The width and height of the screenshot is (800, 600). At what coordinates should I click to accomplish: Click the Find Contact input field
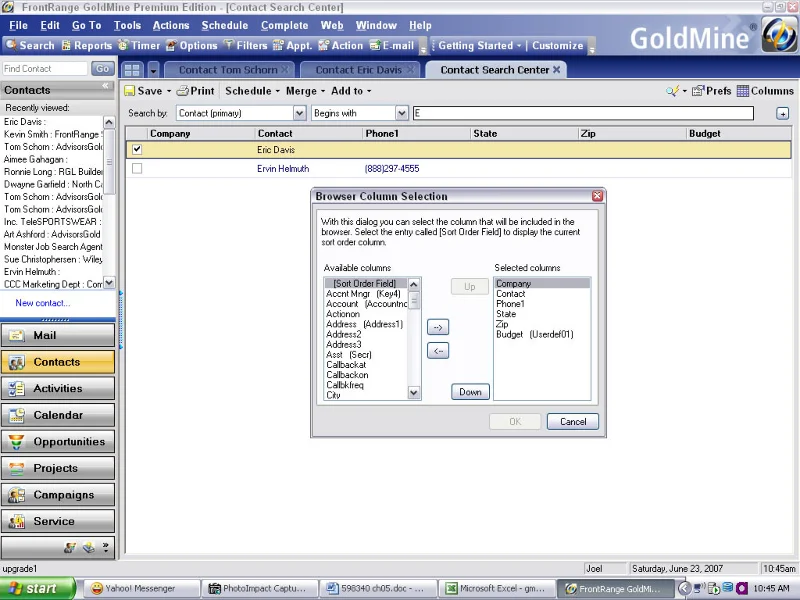[45, 68]
